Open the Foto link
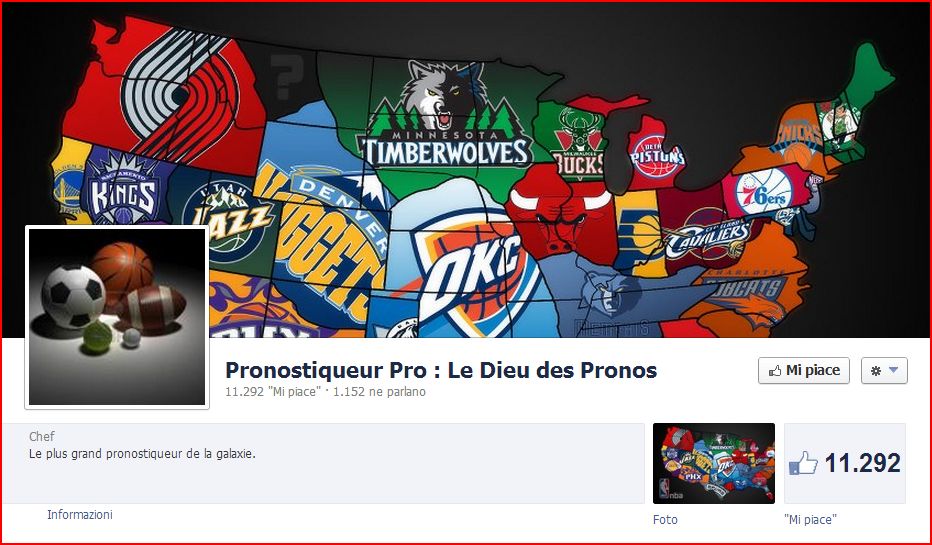The image size is (932, 545). point(665,519)
